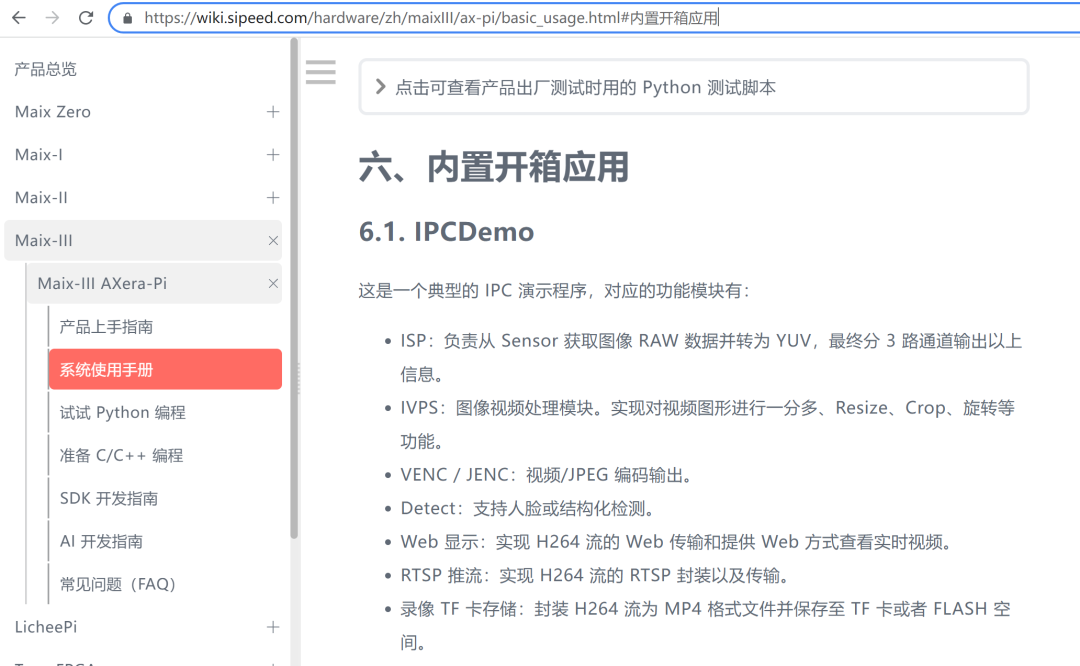Click the 录像 TF 卡存储 bullet text

[705, 625]
